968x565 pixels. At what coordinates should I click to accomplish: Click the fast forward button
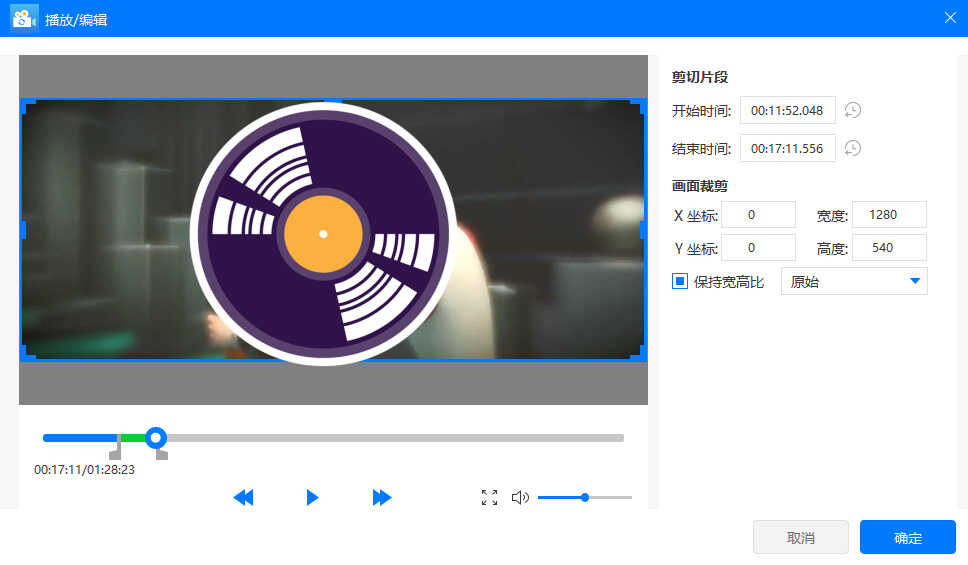click(x=382, y=498)
